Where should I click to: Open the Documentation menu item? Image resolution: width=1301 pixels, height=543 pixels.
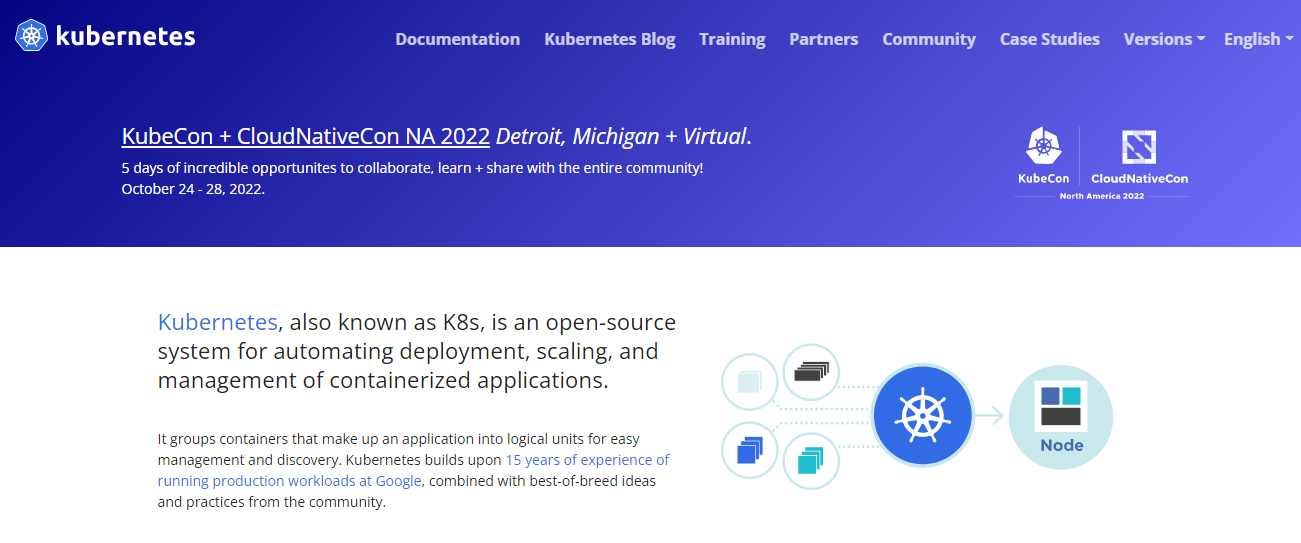click(x=457, y=39)
